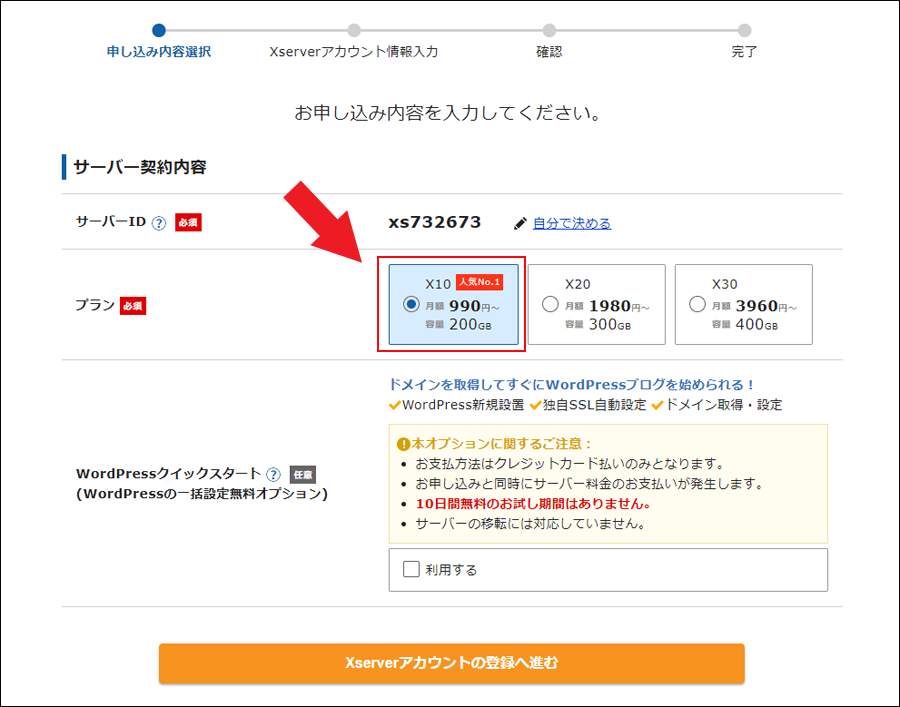Click the warning icon in 本オプションに関するご注意
Screen dimensions: 900x707
point(403,444)
